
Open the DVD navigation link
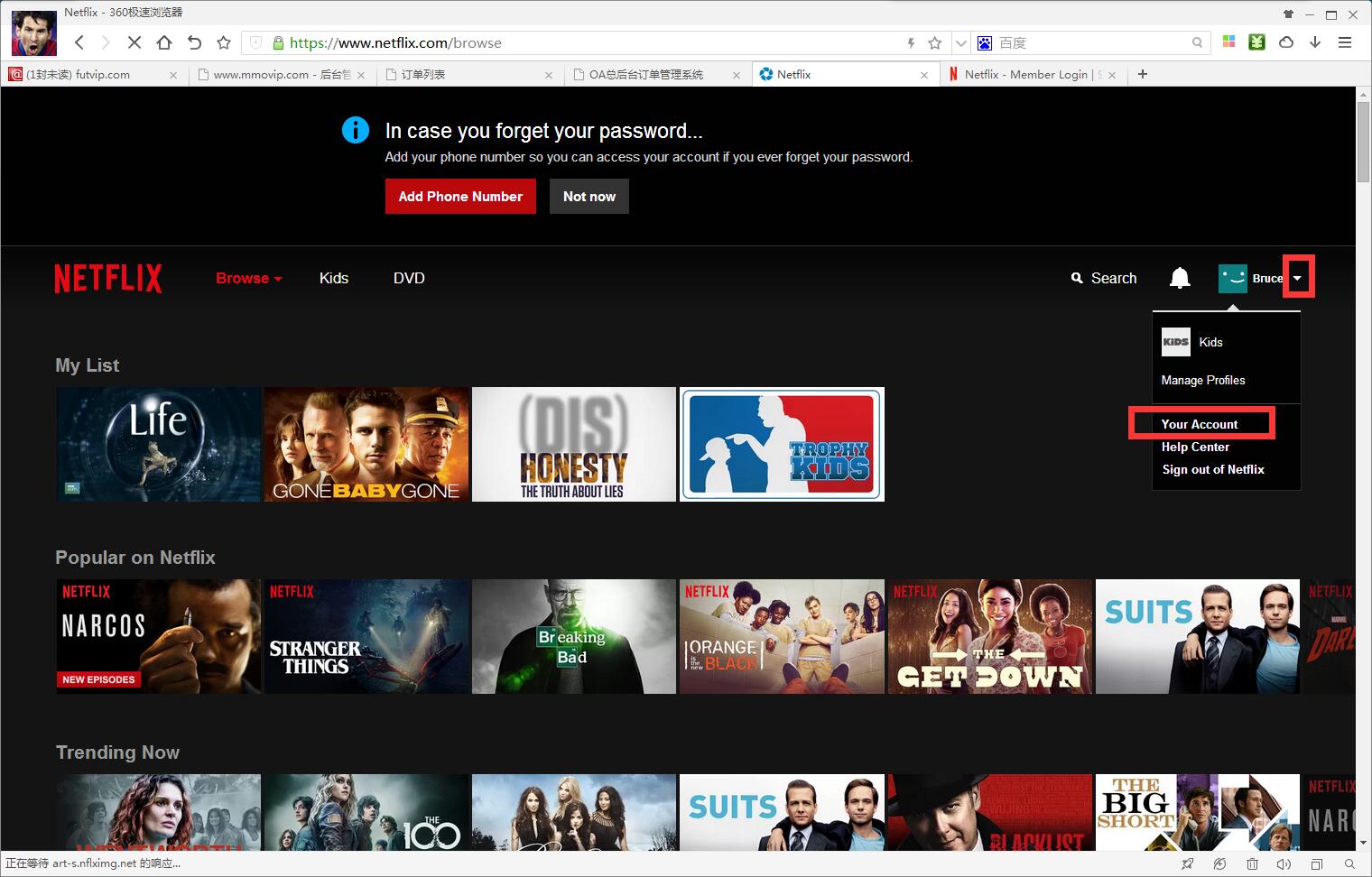pos(409,278)
